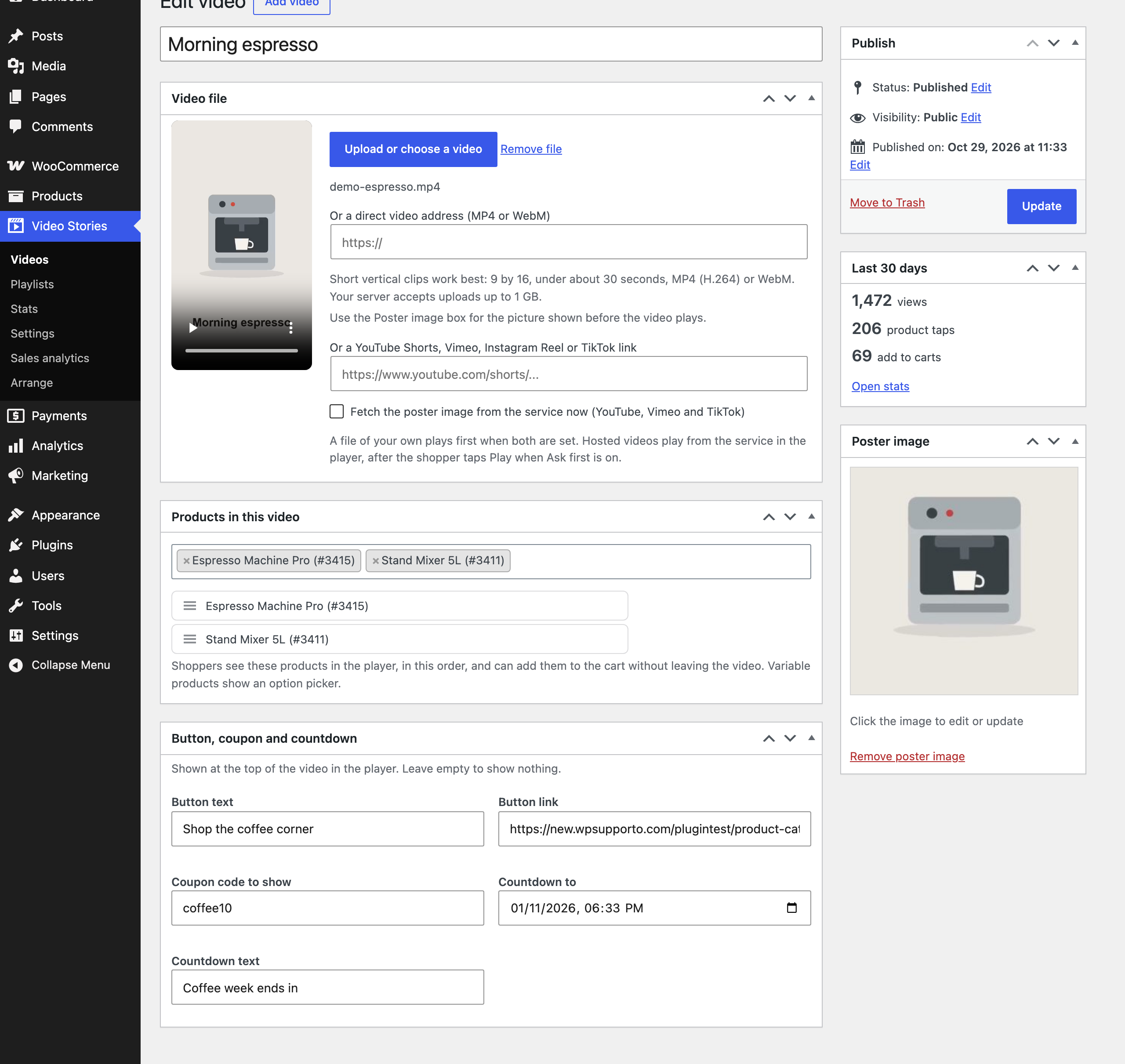1125x1064 pixels.
Task: Open the Playlists submenu item
Action: (x=33, y=284)
